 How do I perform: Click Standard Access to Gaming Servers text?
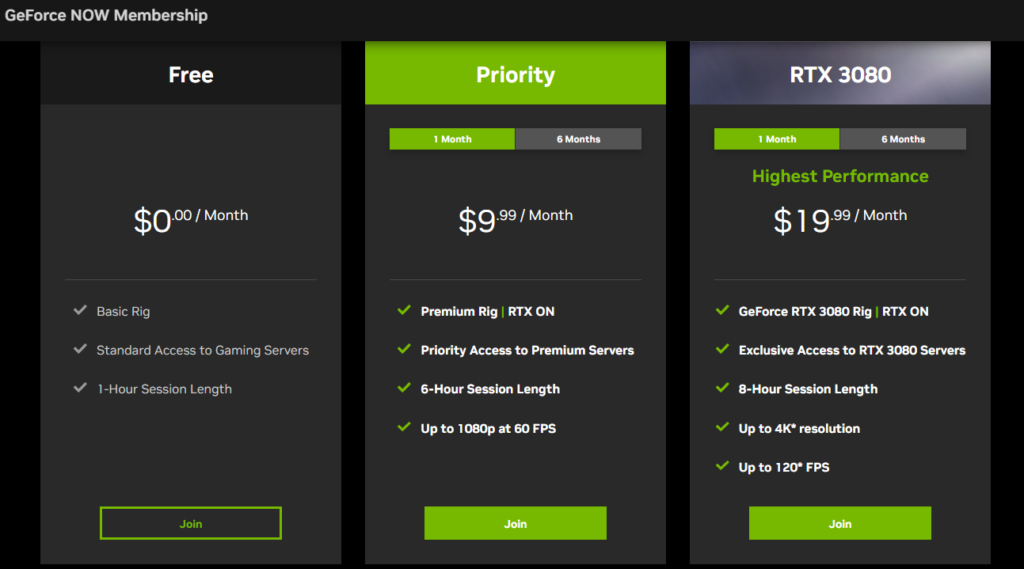coord(202,350)
